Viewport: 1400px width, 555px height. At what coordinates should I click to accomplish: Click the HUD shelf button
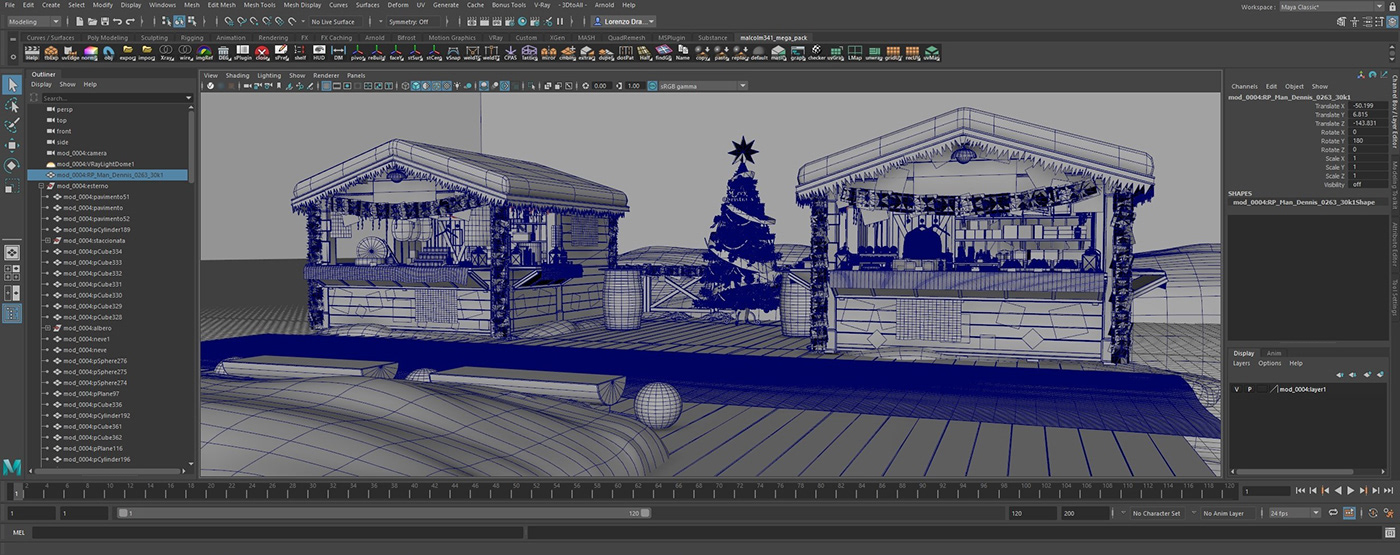click(x=319, y=53)
